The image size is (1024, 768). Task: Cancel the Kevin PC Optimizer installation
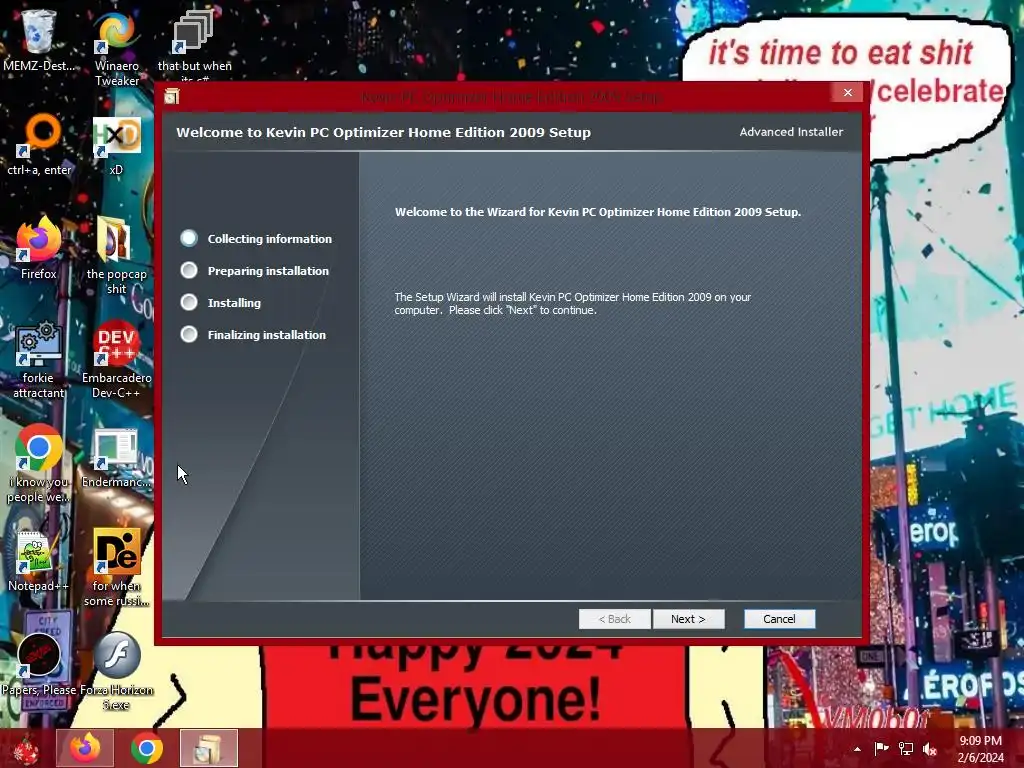tap(779, 619)
